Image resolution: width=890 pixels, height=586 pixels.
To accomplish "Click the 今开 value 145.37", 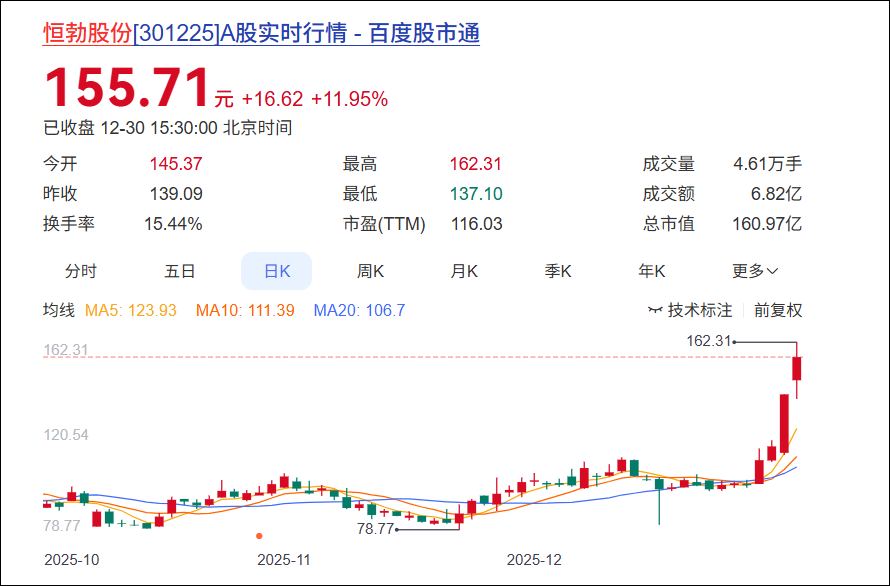I will click(x=176, y=165).
